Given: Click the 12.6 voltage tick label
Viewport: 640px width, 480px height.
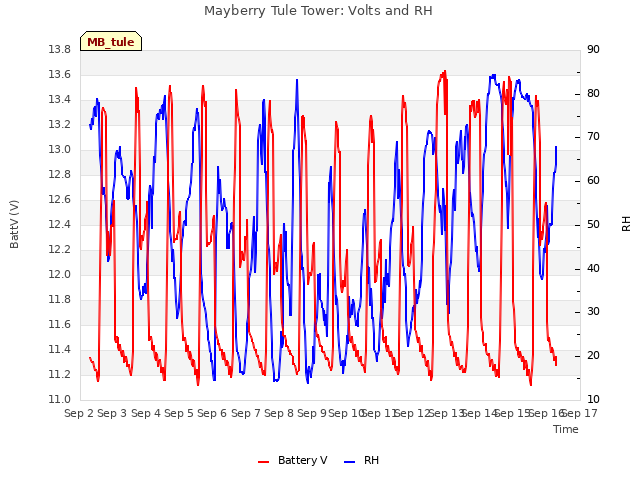Looking at the screenshot, I should [x=59, y=200].
